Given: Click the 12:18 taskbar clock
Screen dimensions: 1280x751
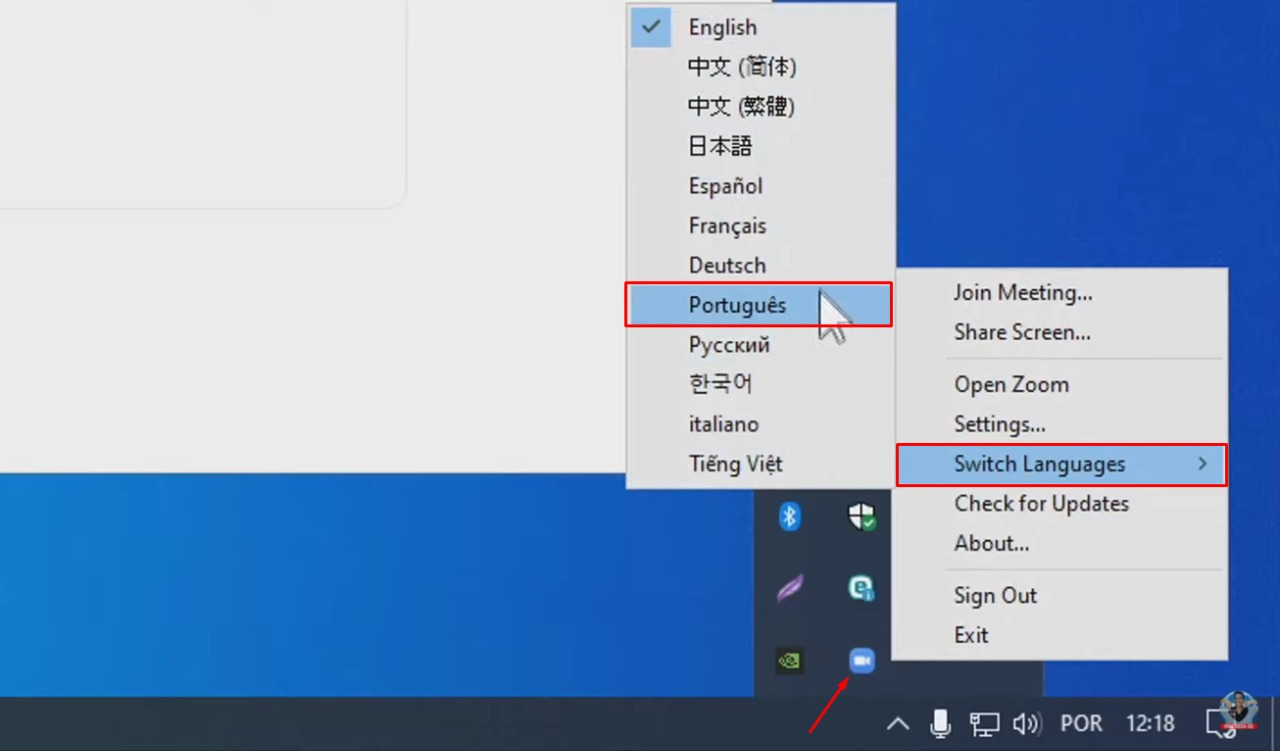Looking at the screenshot, I should point(1150,723).
